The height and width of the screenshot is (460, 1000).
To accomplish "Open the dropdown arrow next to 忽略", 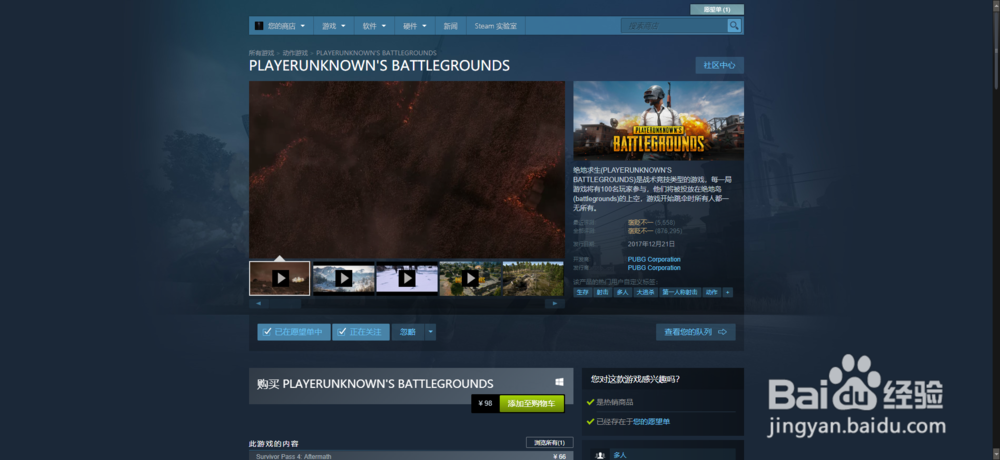I will (430, 332).
